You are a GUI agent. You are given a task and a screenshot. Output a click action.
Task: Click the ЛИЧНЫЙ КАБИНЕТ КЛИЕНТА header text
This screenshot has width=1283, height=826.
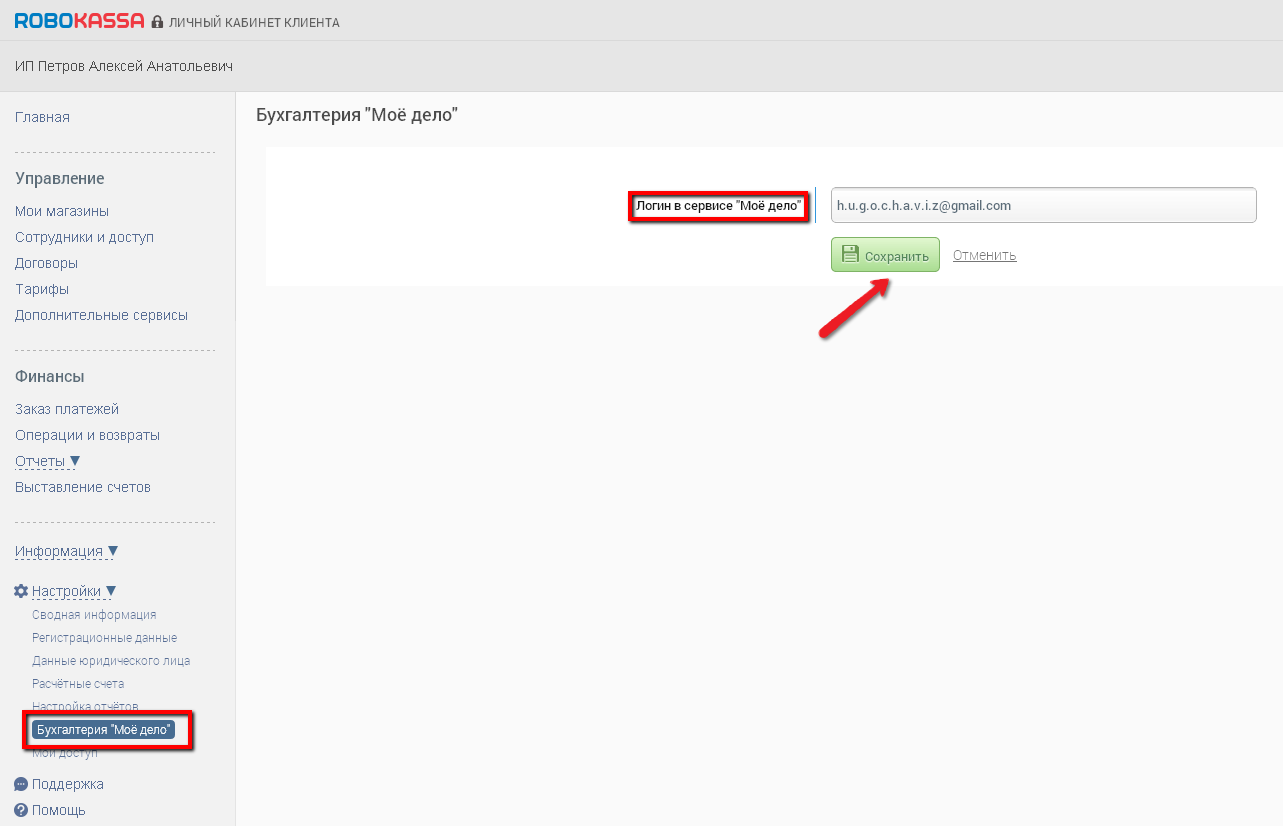[254, 22]
